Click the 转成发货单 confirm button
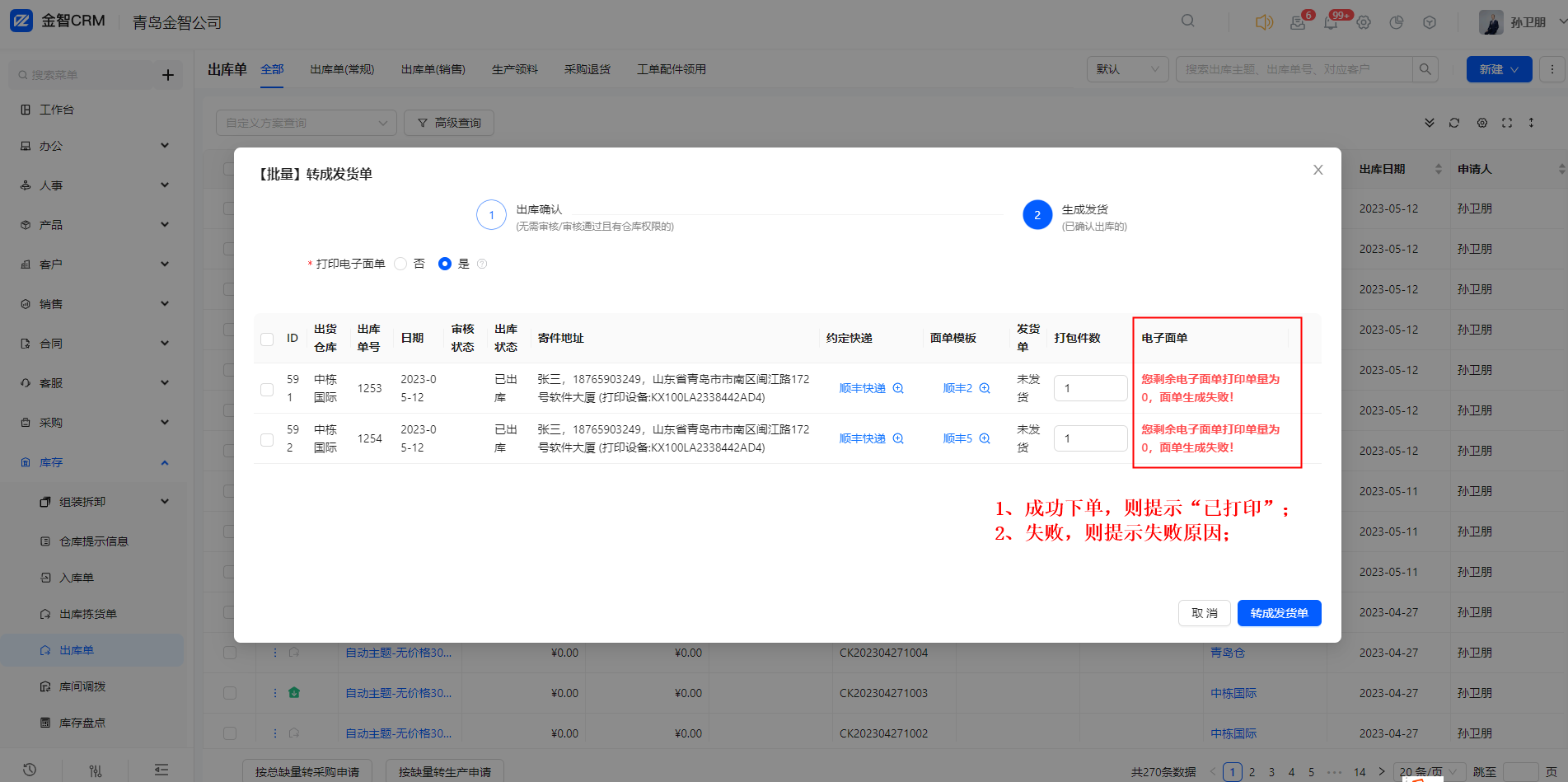 pyautogui.click(x=1279, y=613)
